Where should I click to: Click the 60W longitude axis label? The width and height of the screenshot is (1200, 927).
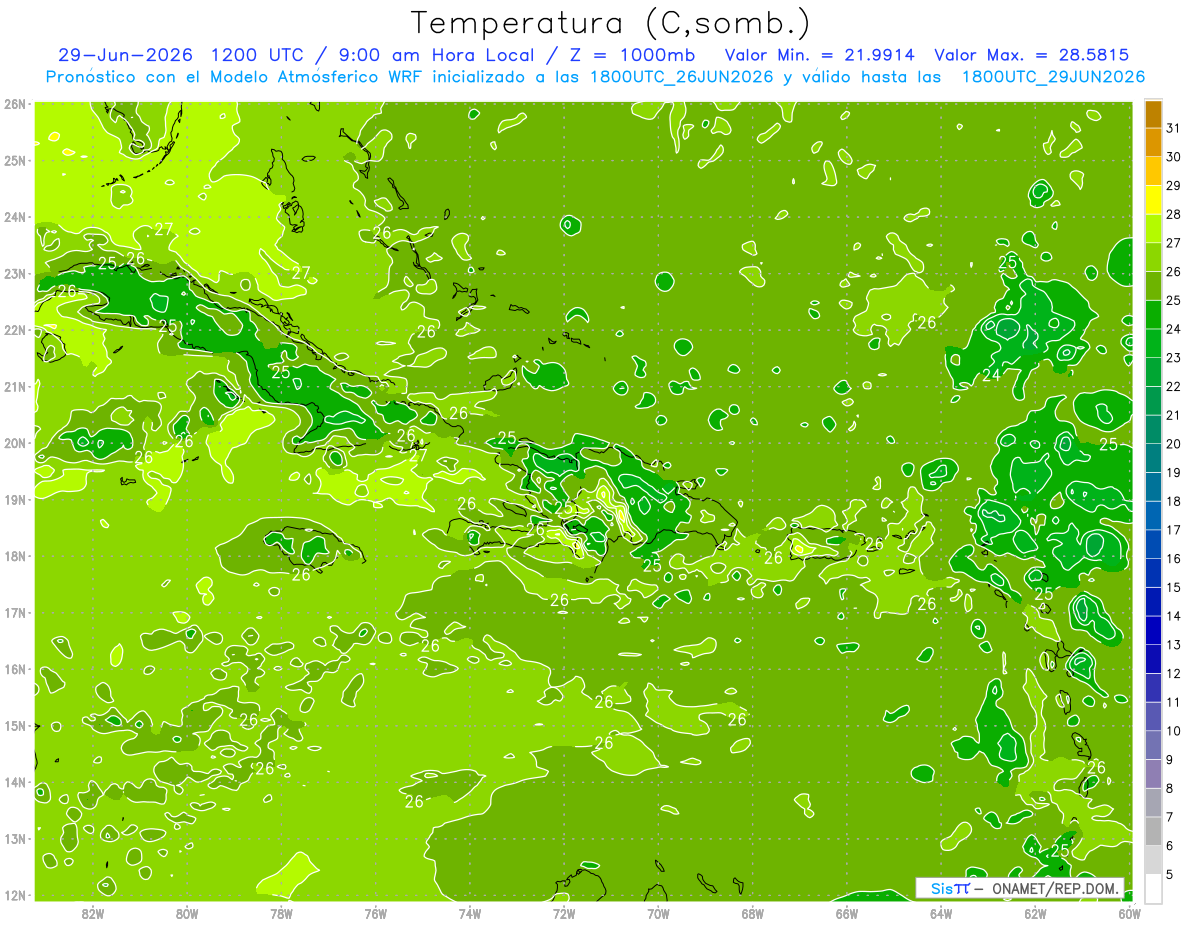coord(1130,913)
